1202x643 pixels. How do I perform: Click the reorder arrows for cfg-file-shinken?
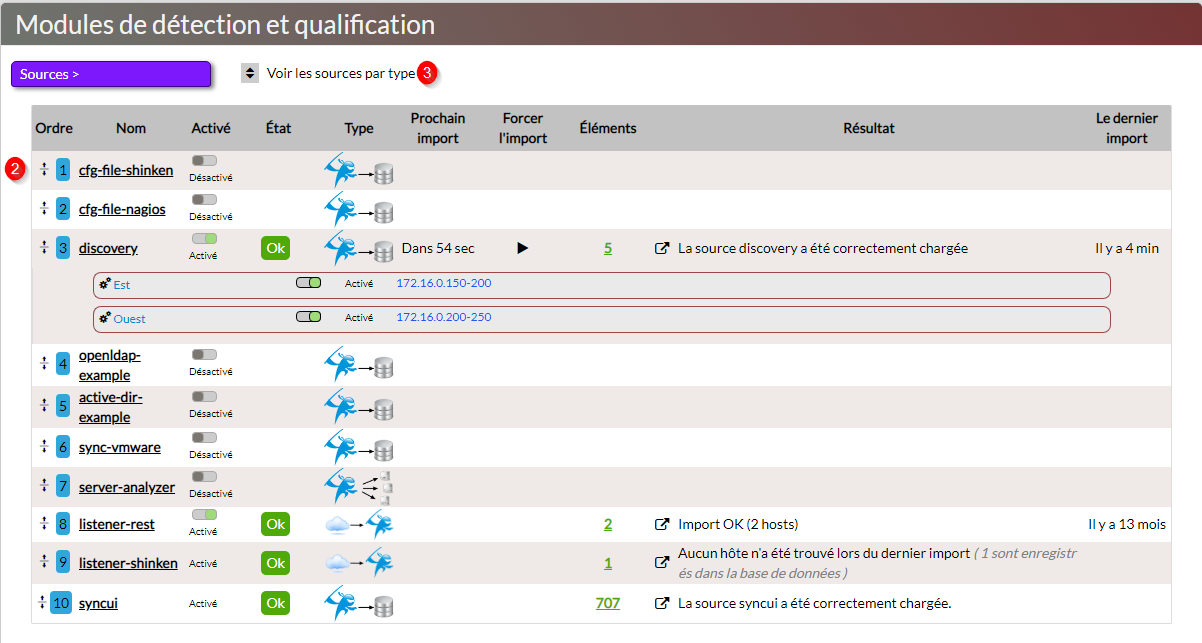tap(44, 170)
